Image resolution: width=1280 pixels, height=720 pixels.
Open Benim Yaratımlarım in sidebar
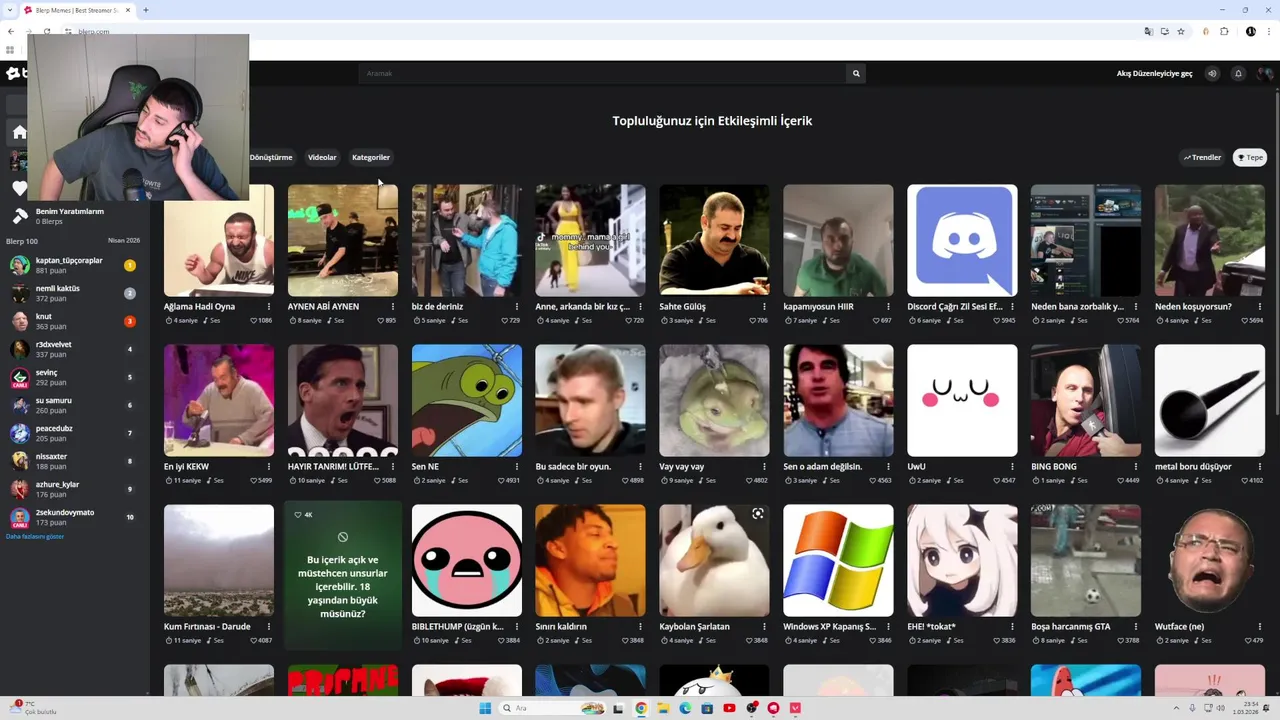tap(70, 211)
